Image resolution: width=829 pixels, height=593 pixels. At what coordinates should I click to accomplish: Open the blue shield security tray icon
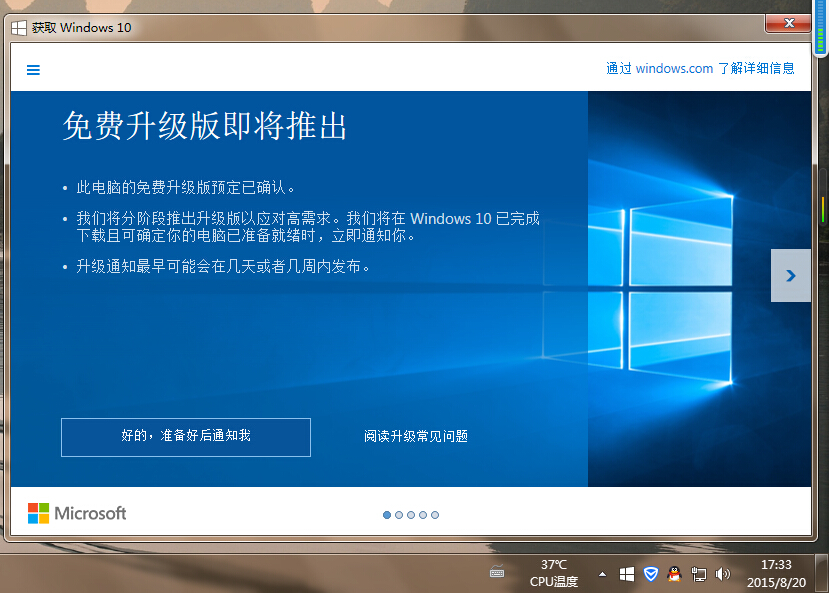click(651, 574)
